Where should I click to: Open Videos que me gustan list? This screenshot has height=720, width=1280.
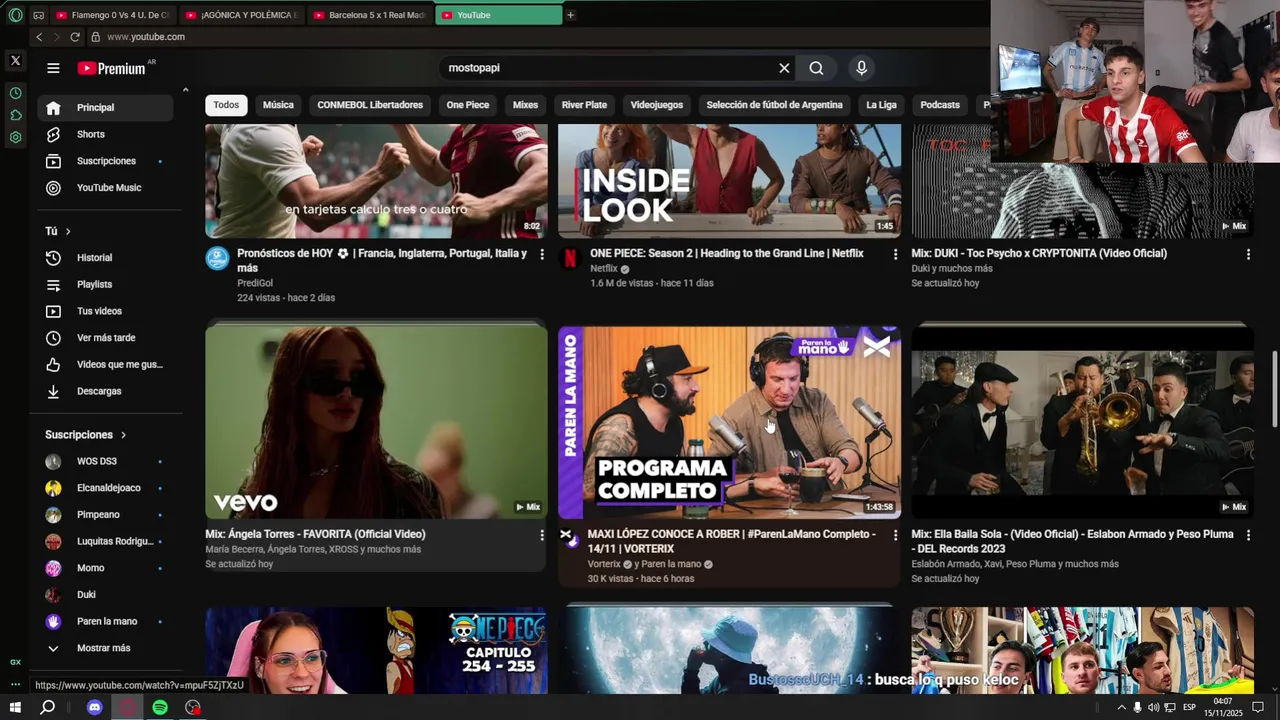coord(105,365)
